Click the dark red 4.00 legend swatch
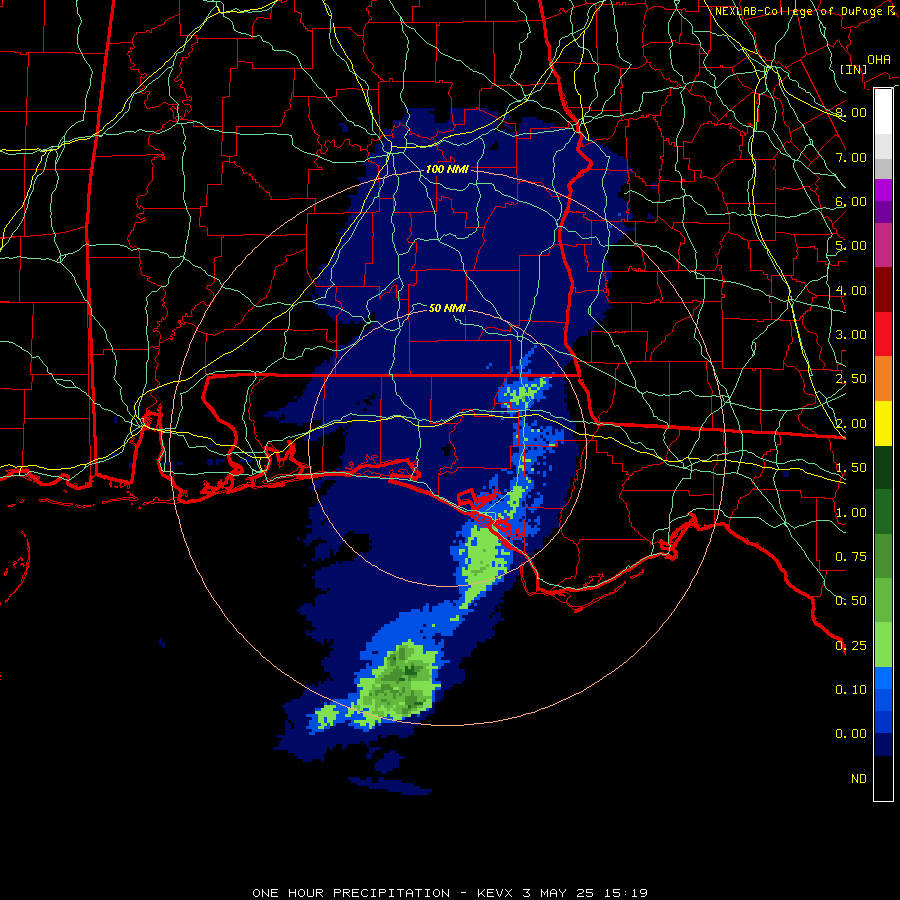Image resolution: width=900 pixels, height=900 pixels. 883,290
